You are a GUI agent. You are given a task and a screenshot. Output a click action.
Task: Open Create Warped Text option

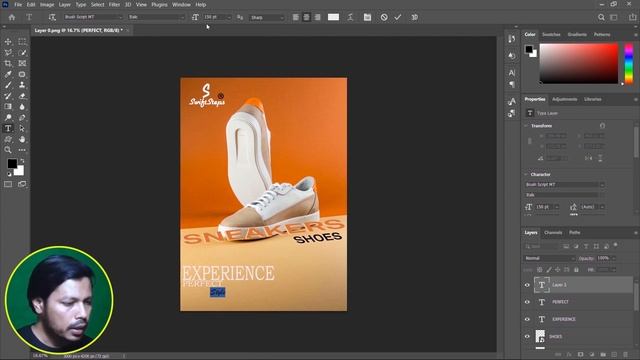point(350,17)
